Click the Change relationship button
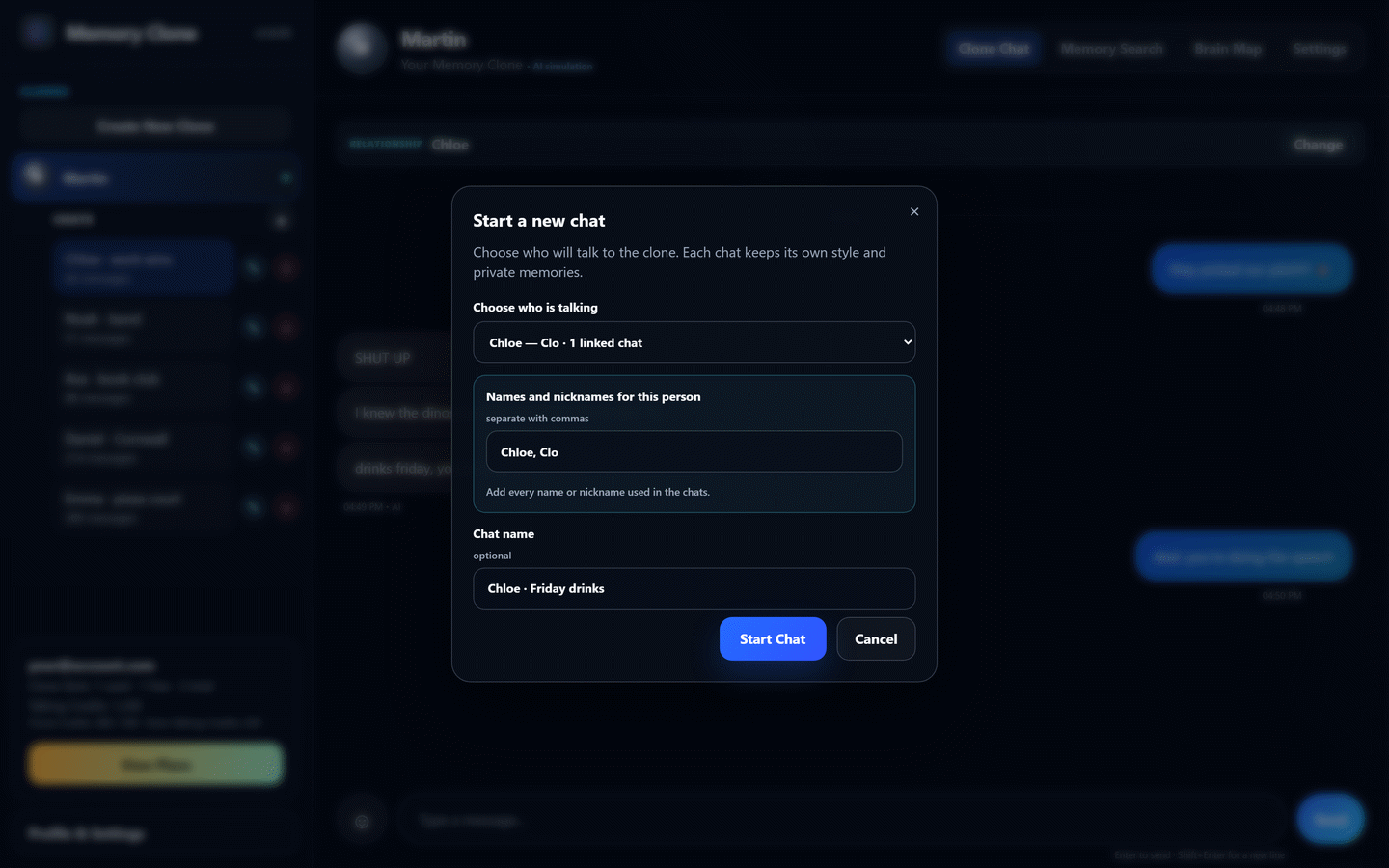This screenshot has height=868, width=1389. [x=1318, y=145]
